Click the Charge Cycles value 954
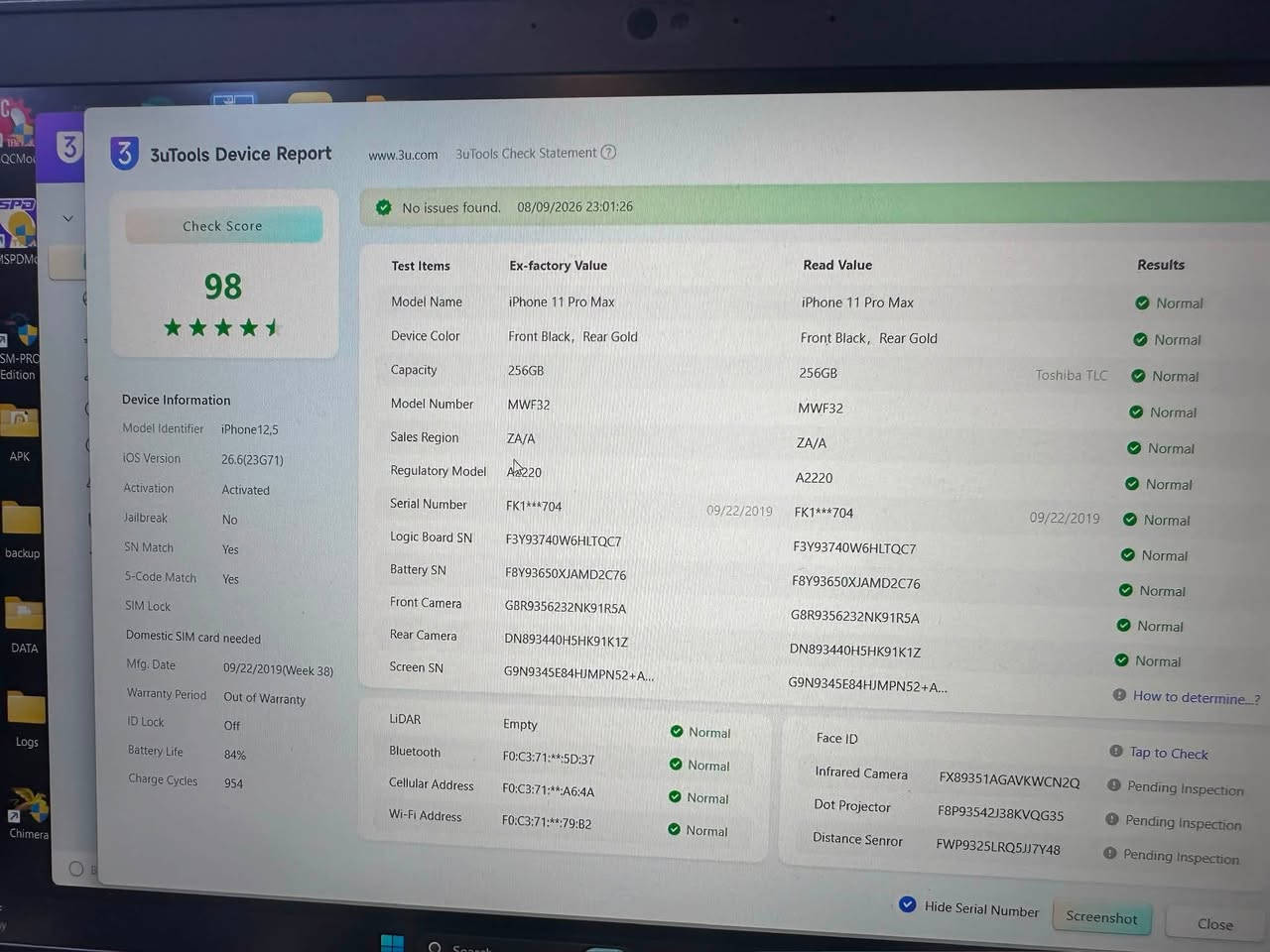Viewport: 1270px width, 952px height. [234, 783]
